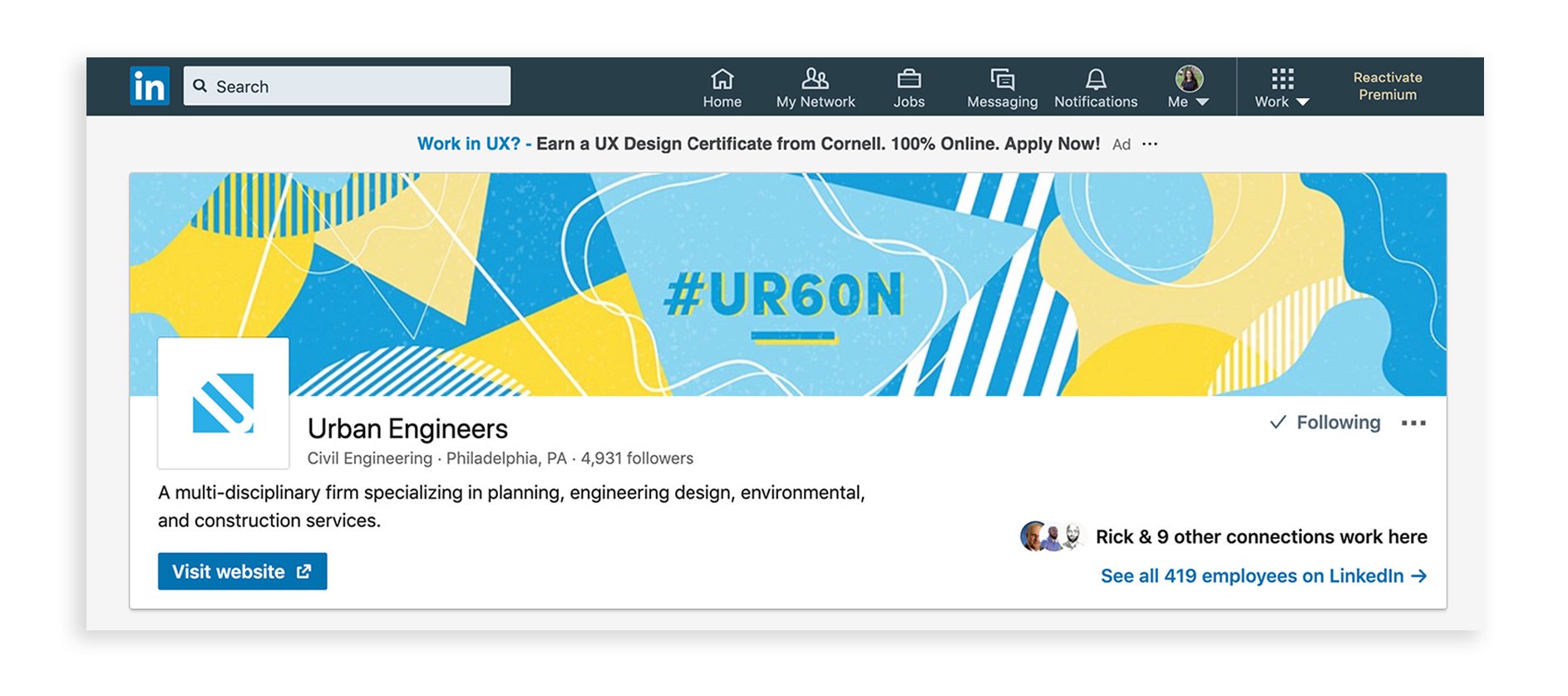Image resolution: width=1568 pixels, height=696 pixels.
Task: Open the Jobs briefcase icon
Action: pyautogui.click(x=909, y=79)
